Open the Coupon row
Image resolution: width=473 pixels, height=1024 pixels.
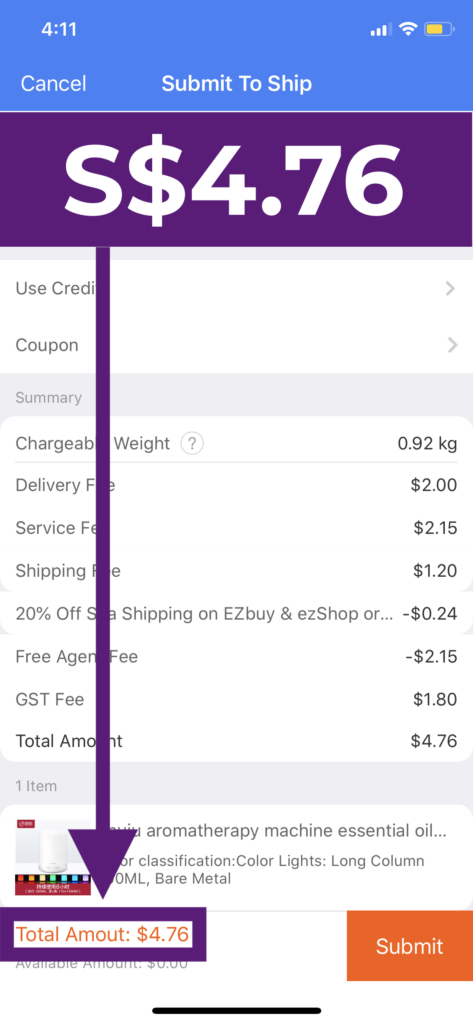(x=236, y=345)
